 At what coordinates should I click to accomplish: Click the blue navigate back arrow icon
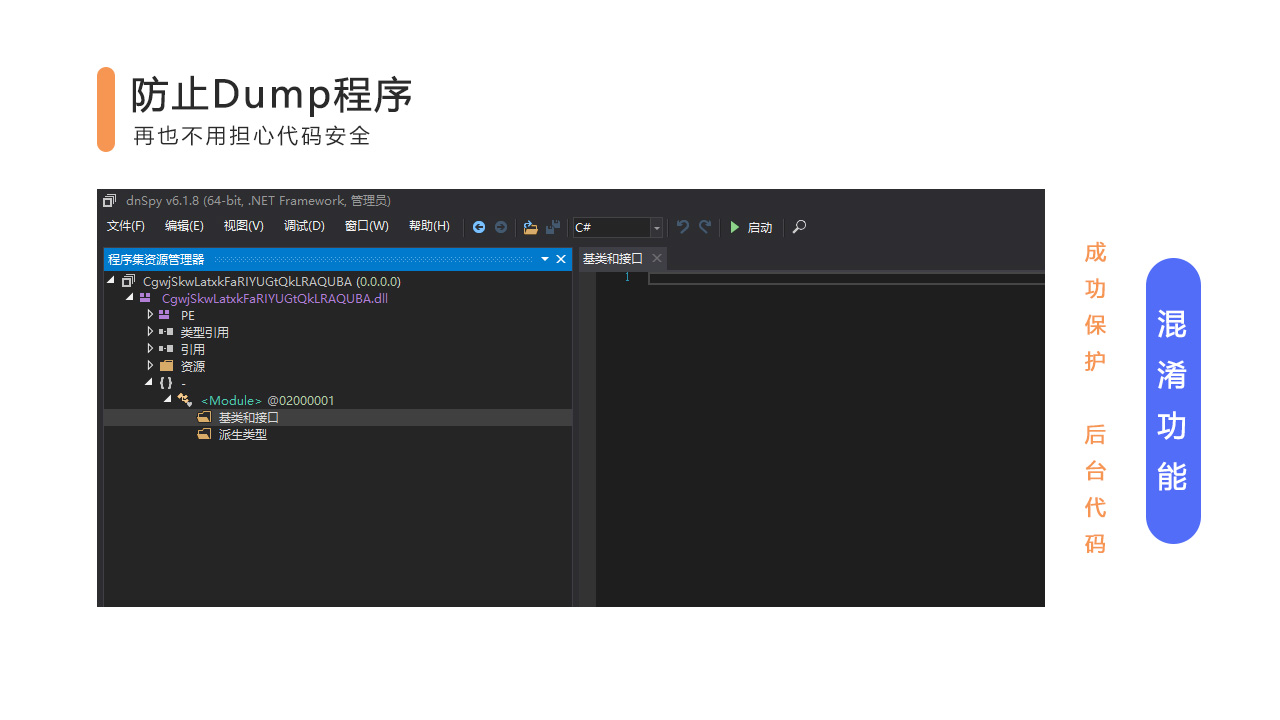coord(479,227)
